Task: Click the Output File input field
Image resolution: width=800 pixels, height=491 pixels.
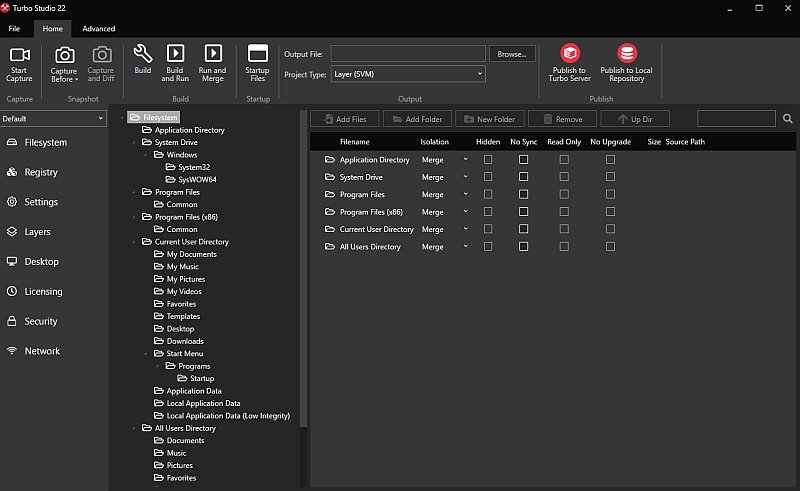Action: (408, 54)
